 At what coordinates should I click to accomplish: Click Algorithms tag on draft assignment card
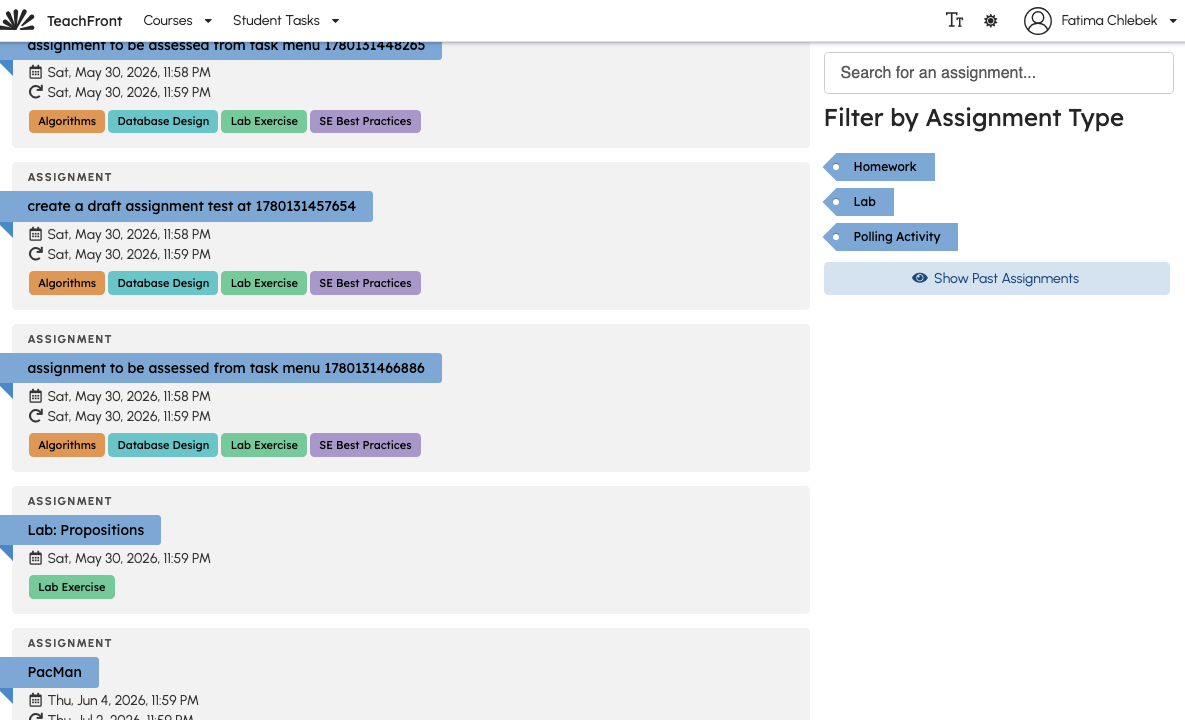point(67,283)
